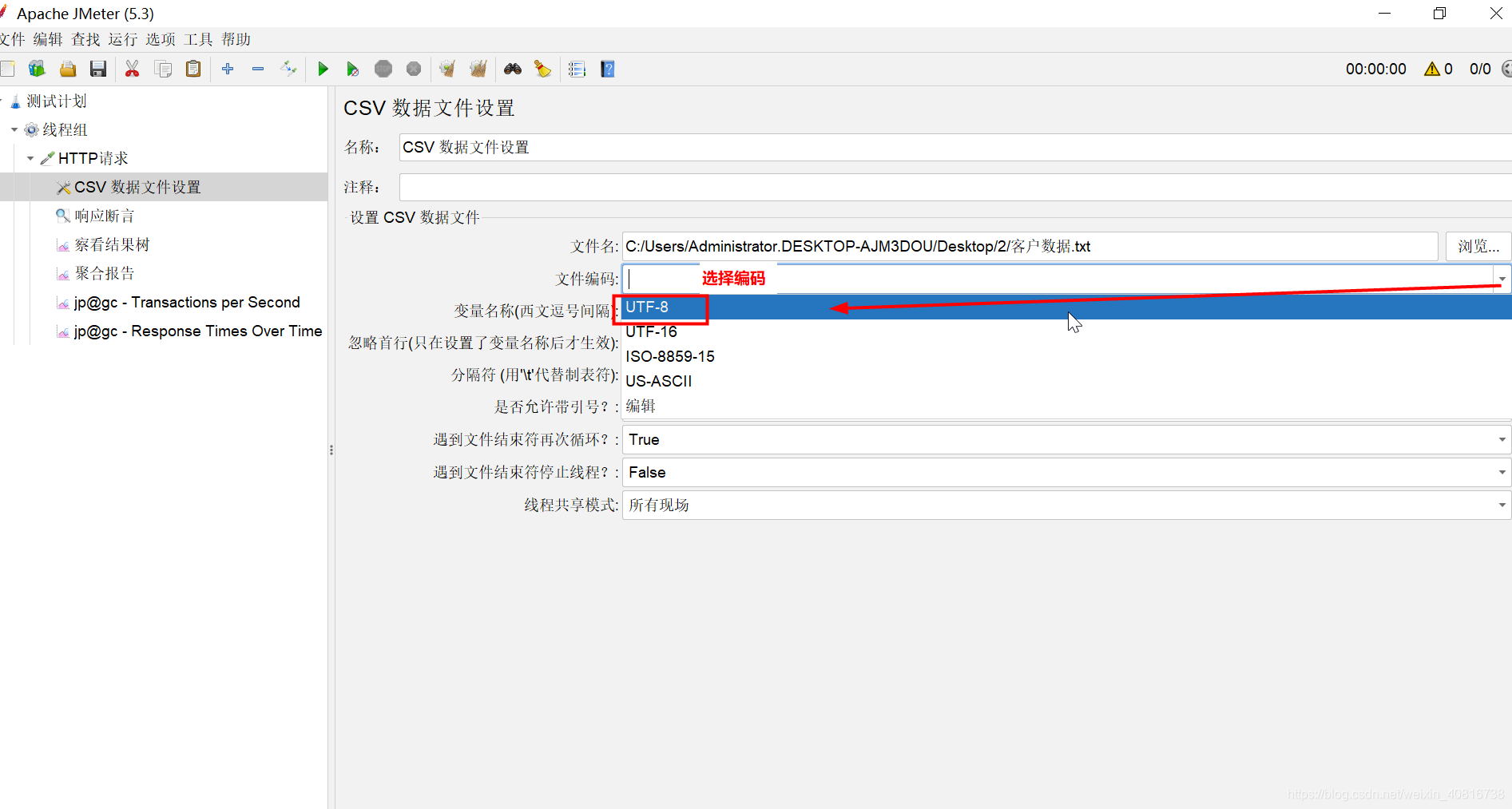1512x809 pixels.
Task: Select the 测试计划 tree node
Action: [56, 101]
